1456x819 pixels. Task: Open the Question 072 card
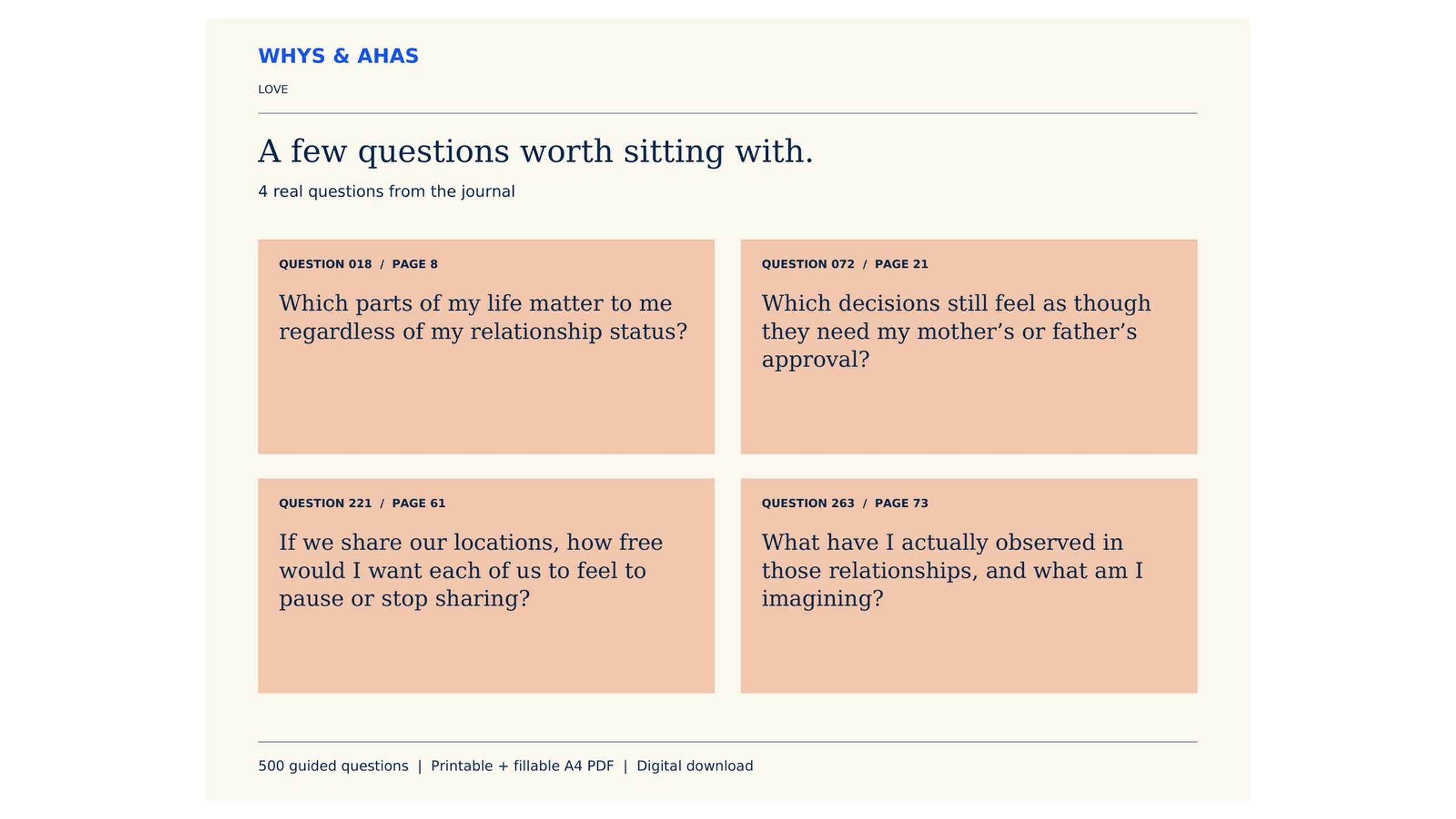click(969, 346)
